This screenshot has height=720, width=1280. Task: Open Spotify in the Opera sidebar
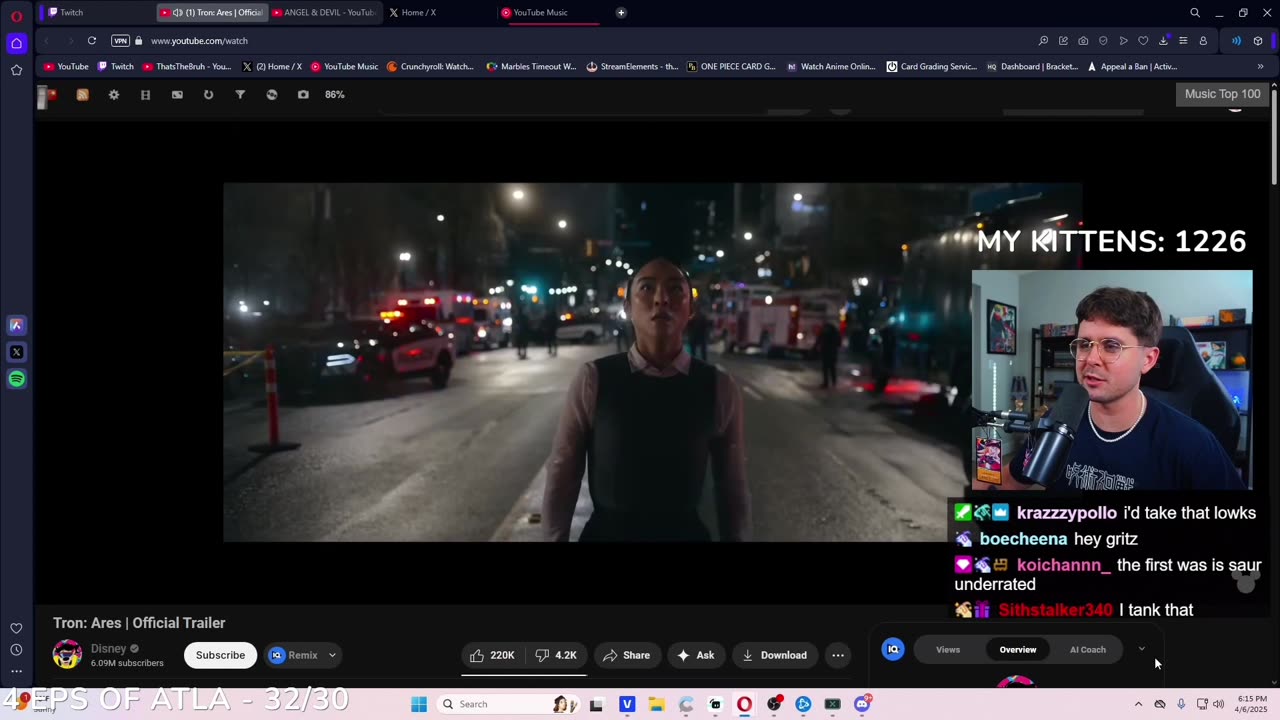click(x=16, y=379)
